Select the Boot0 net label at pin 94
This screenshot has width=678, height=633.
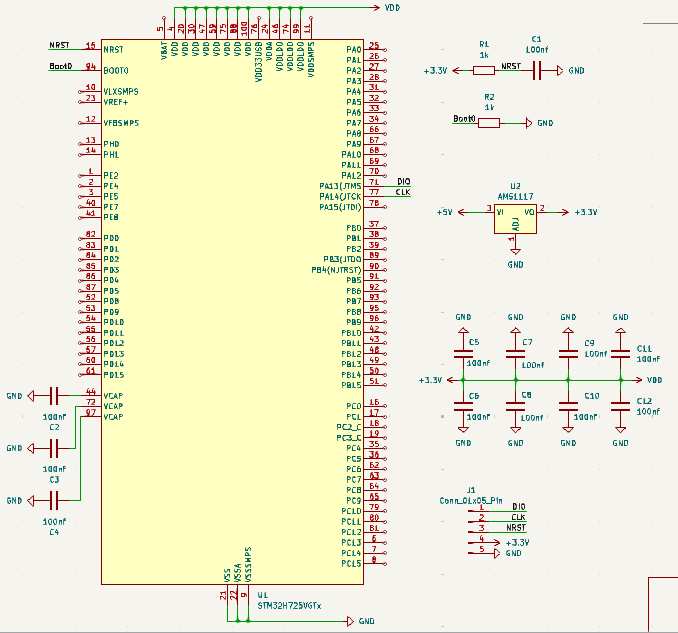[61, 66]
